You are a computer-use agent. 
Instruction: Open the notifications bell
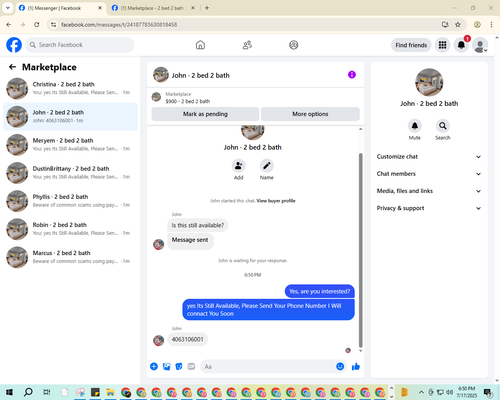point(461,45)
